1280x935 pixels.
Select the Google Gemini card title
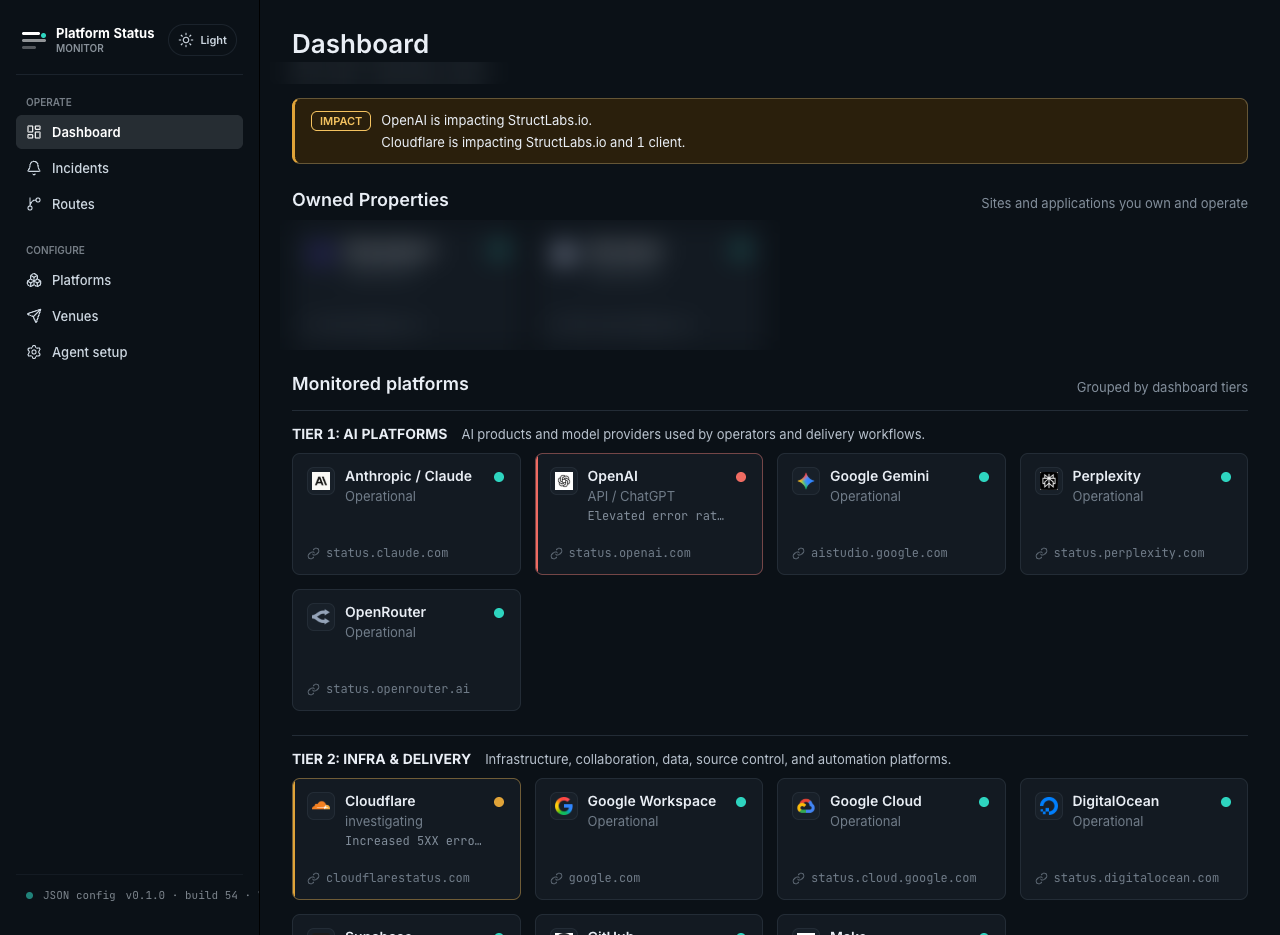(x=880, y=476)
